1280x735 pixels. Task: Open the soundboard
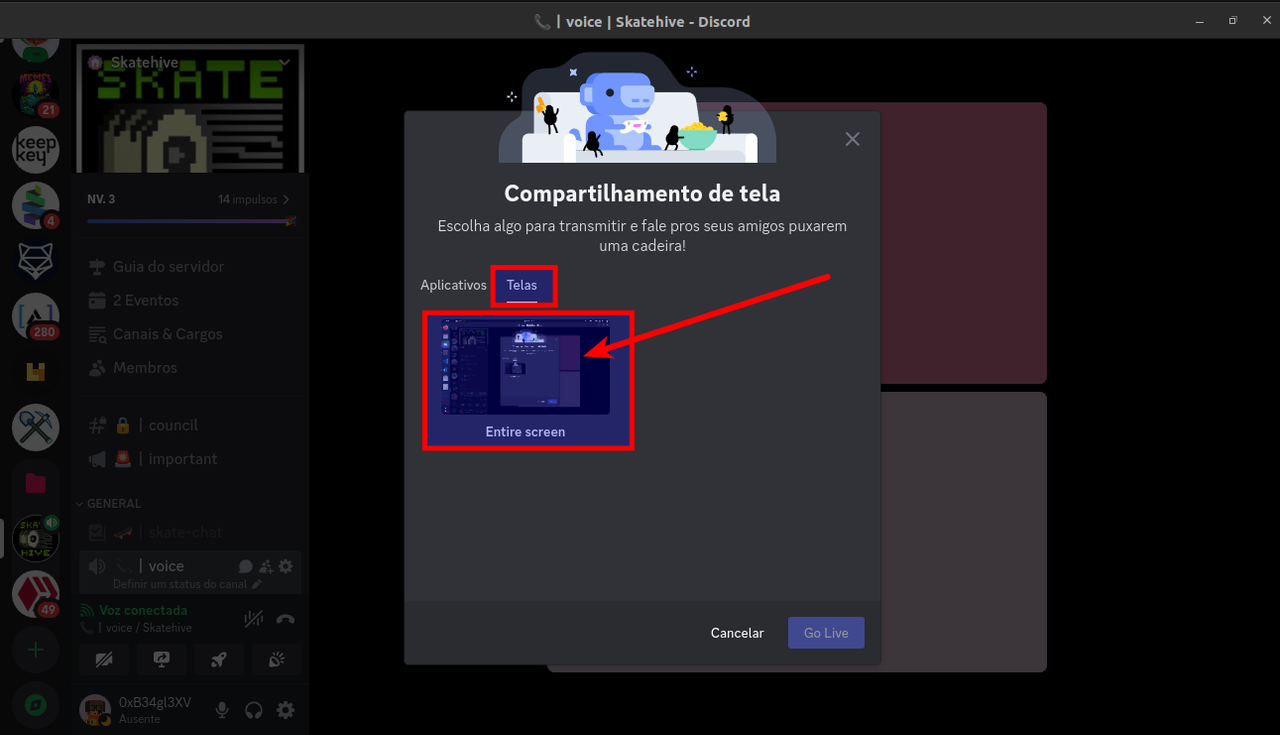point(277,659)
